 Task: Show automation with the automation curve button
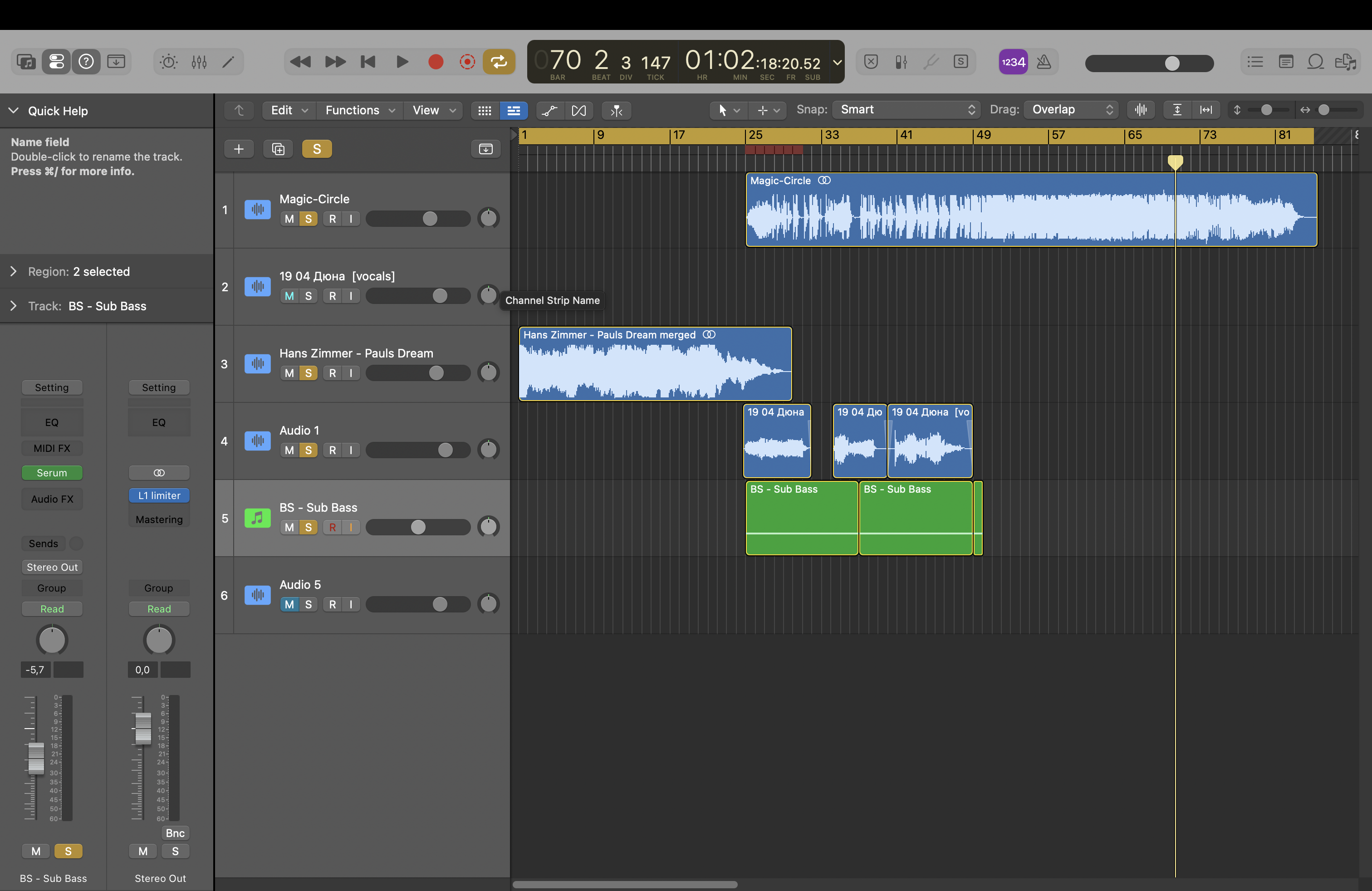click(549, 110)
